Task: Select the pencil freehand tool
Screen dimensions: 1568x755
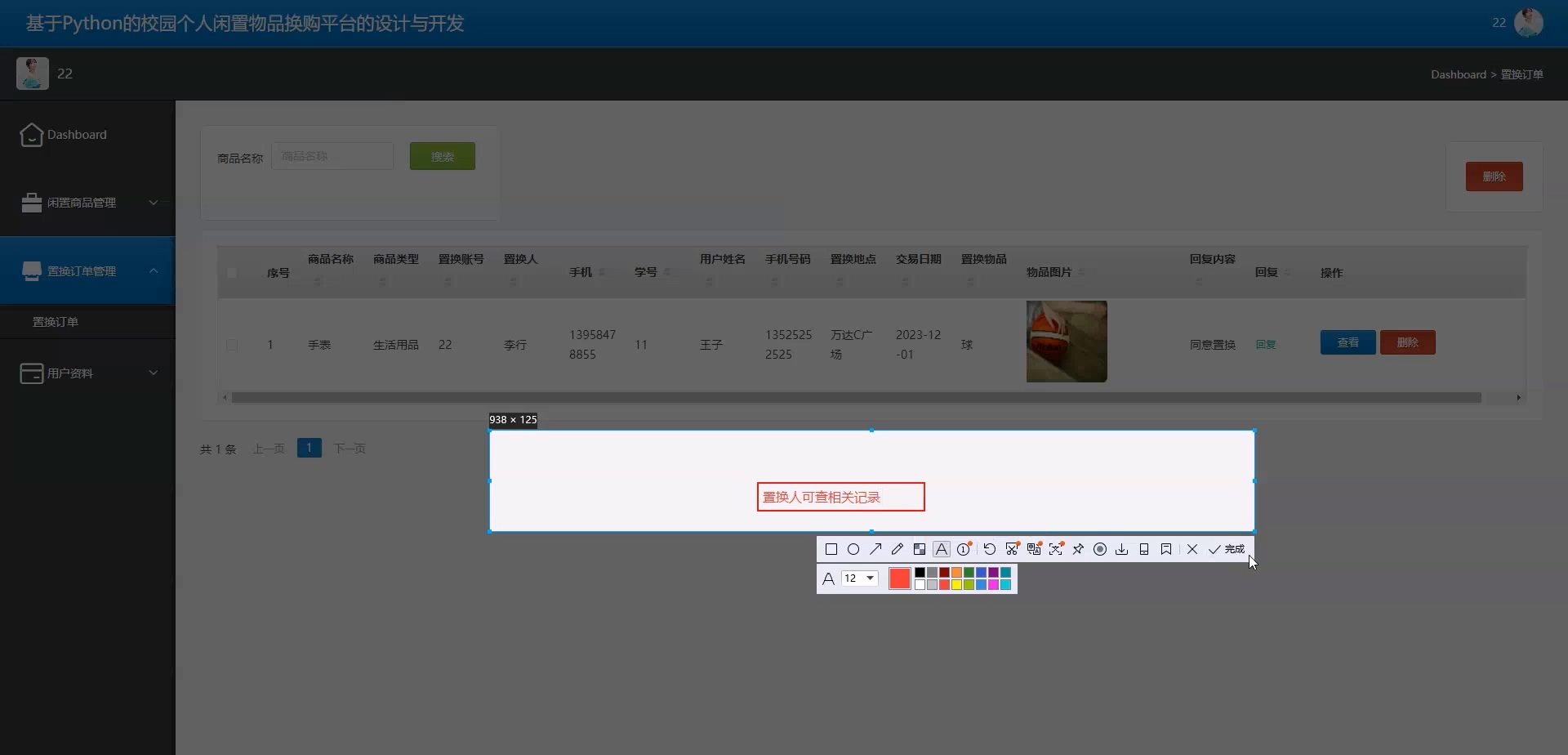Action: coord(898,549)
